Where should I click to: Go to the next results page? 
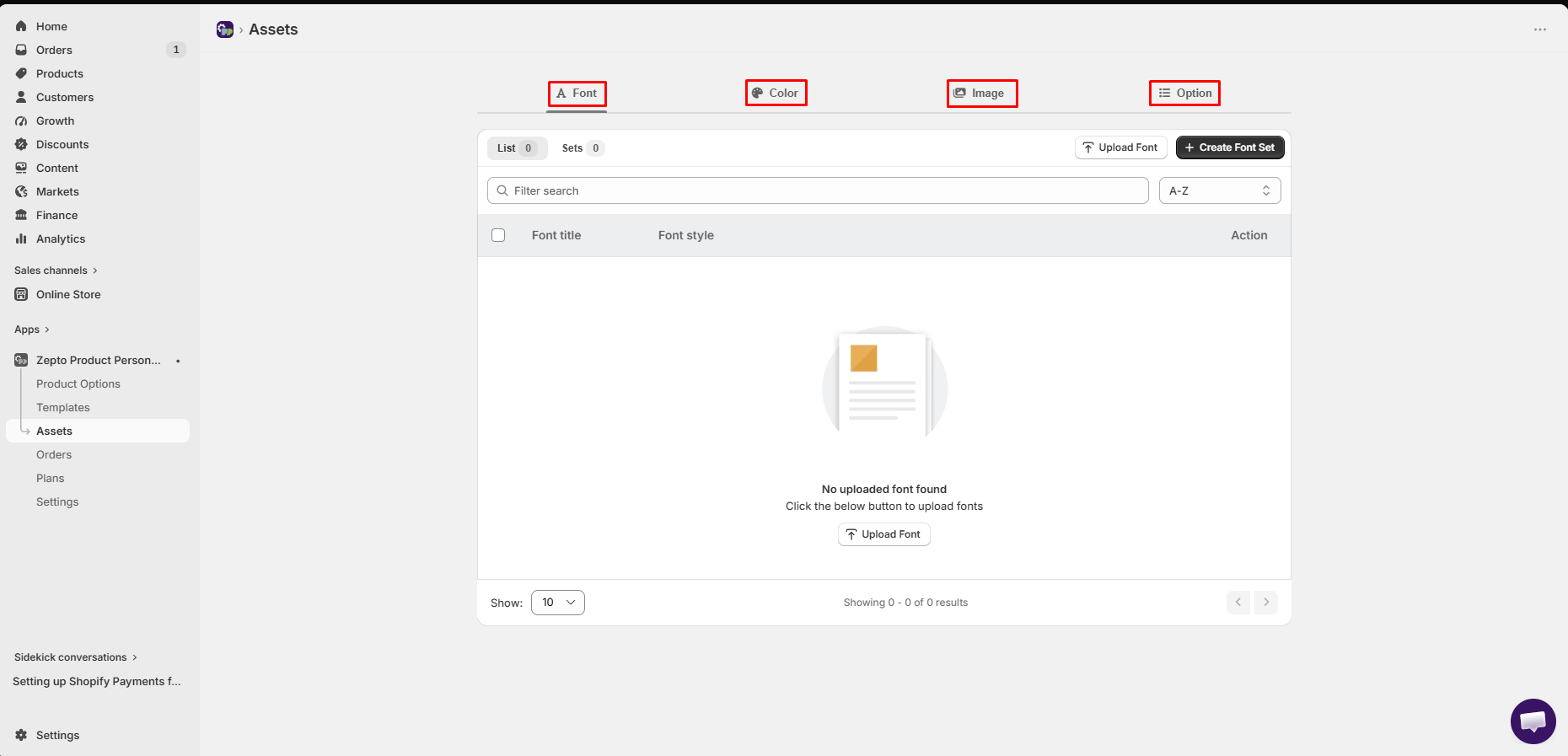tap(1266, 602)
